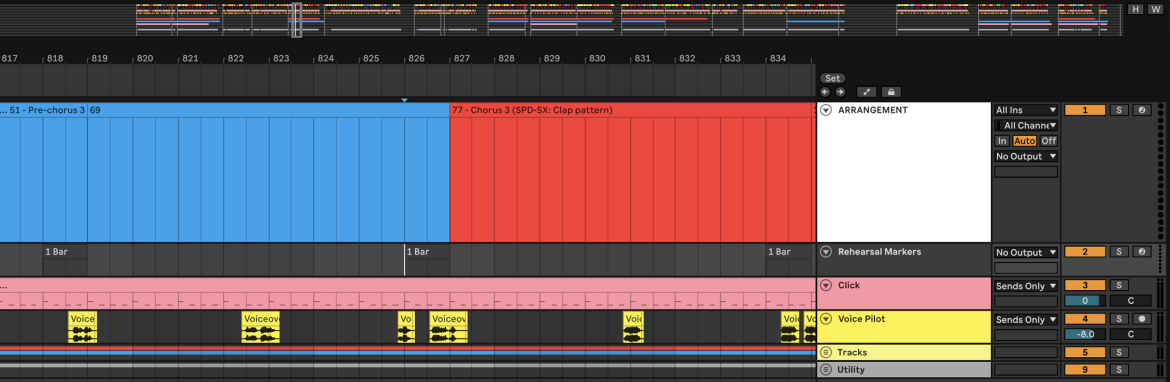Collapse the Voice Pilot track
The image size is (1170, 382).
coord(826,319)
